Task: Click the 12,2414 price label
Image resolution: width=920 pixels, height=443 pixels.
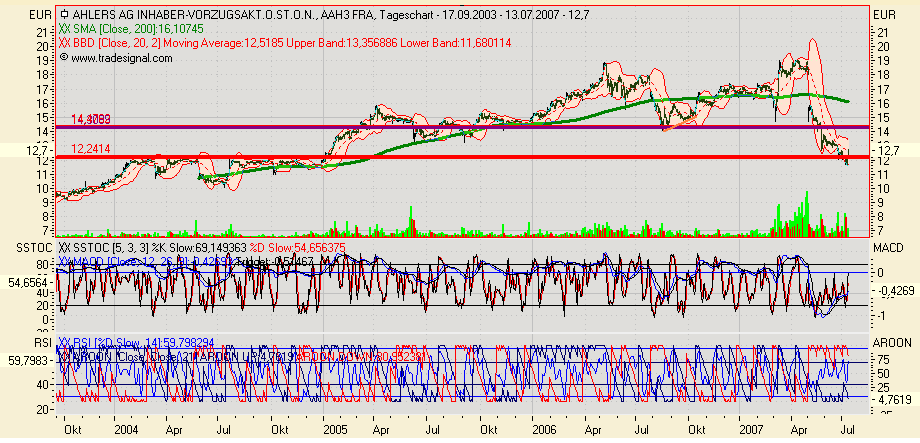Action: (90, 148)
